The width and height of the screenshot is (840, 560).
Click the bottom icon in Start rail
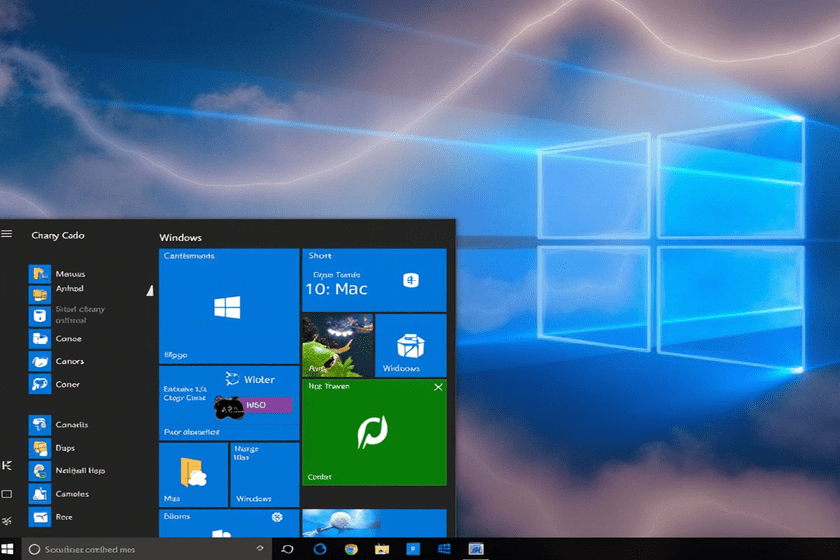point(7,521)
